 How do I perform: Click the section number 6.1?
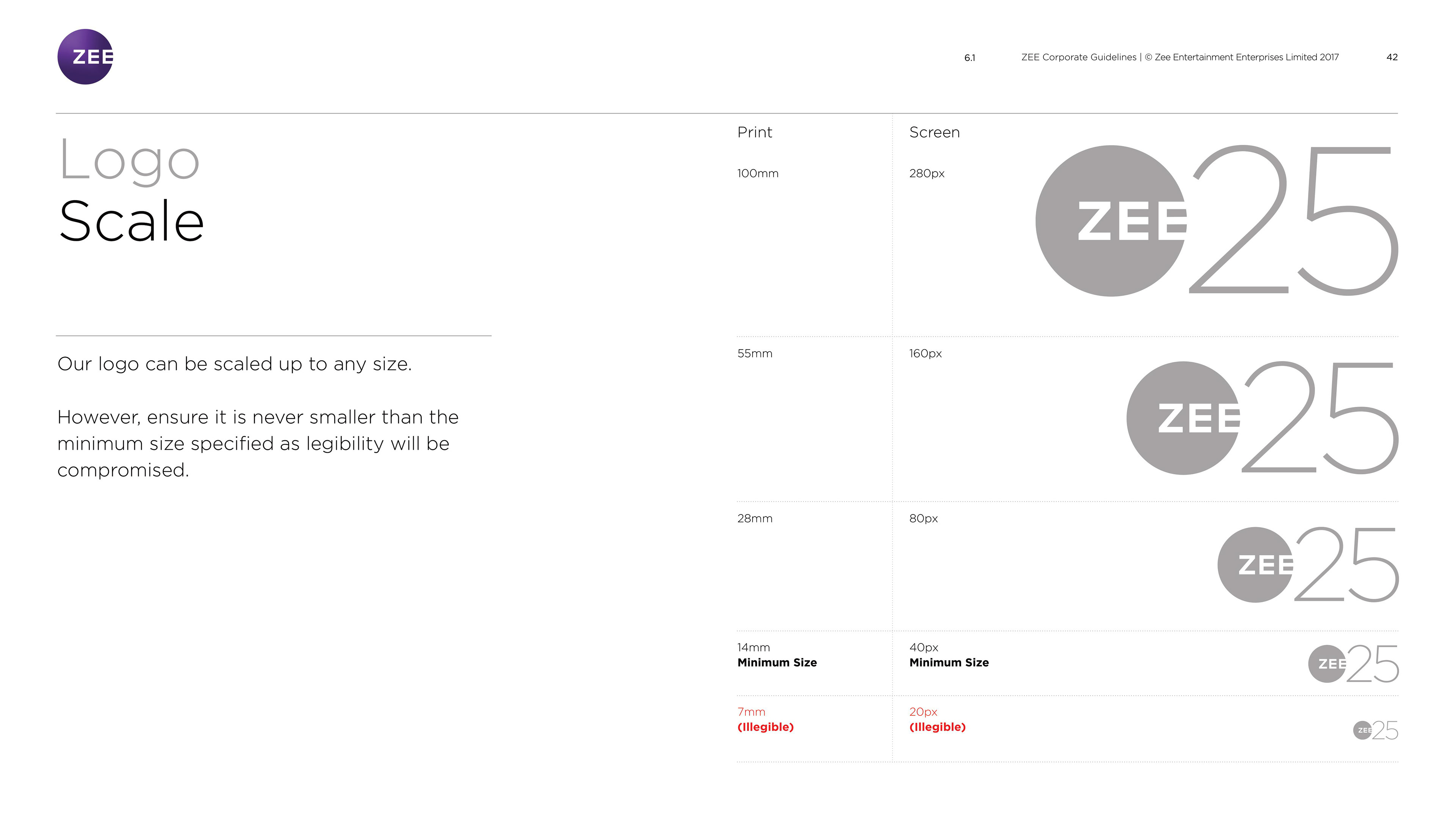(x=970, y=58)
